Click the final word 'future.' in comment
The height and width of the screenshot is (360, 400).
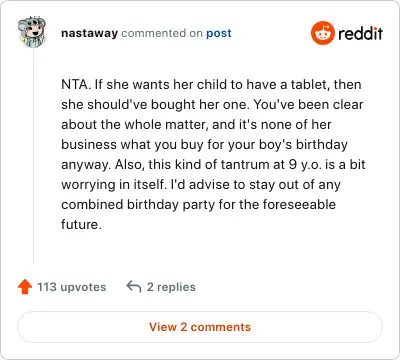(81, 224)
